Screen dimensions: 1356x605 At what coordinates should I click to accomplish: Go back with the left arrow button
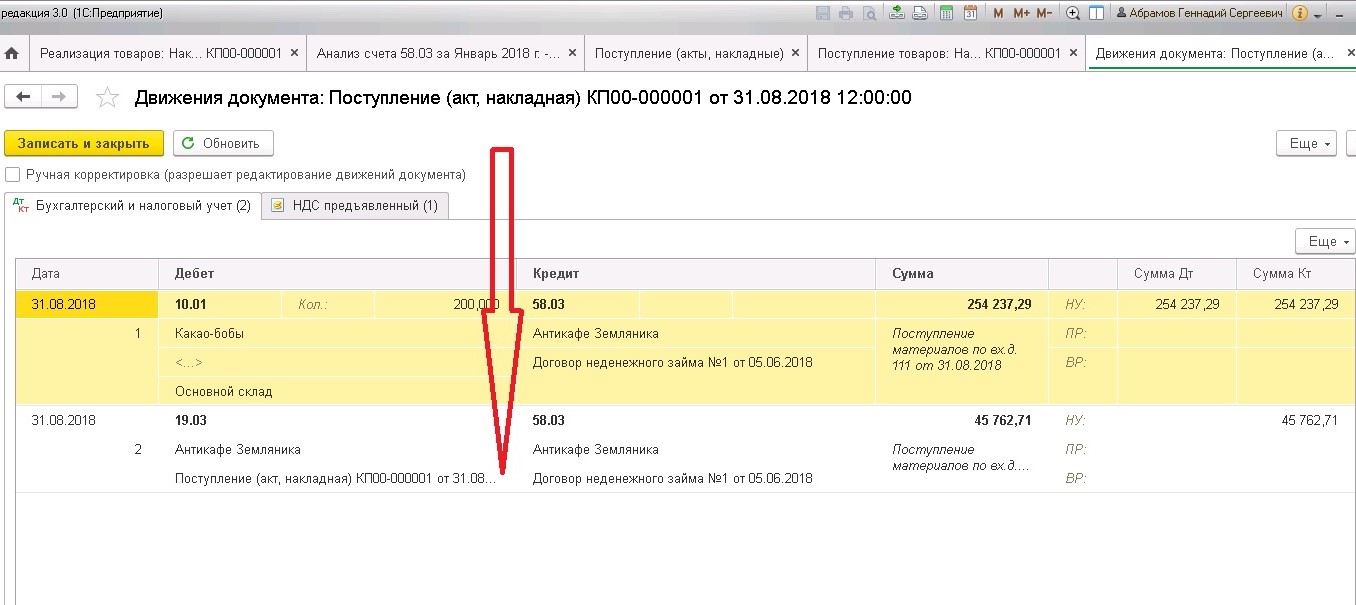tap(22, 96)
